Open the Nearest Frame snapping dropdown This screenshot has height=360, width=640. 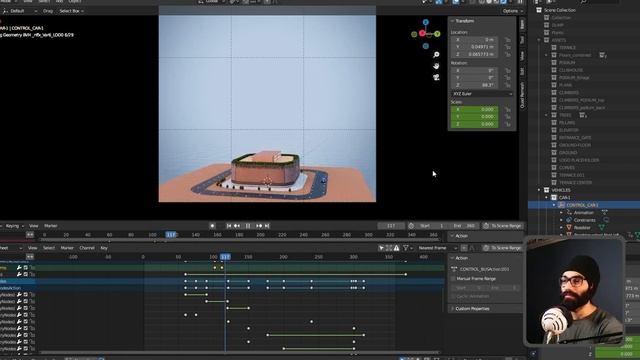click(x=438, y=248)
